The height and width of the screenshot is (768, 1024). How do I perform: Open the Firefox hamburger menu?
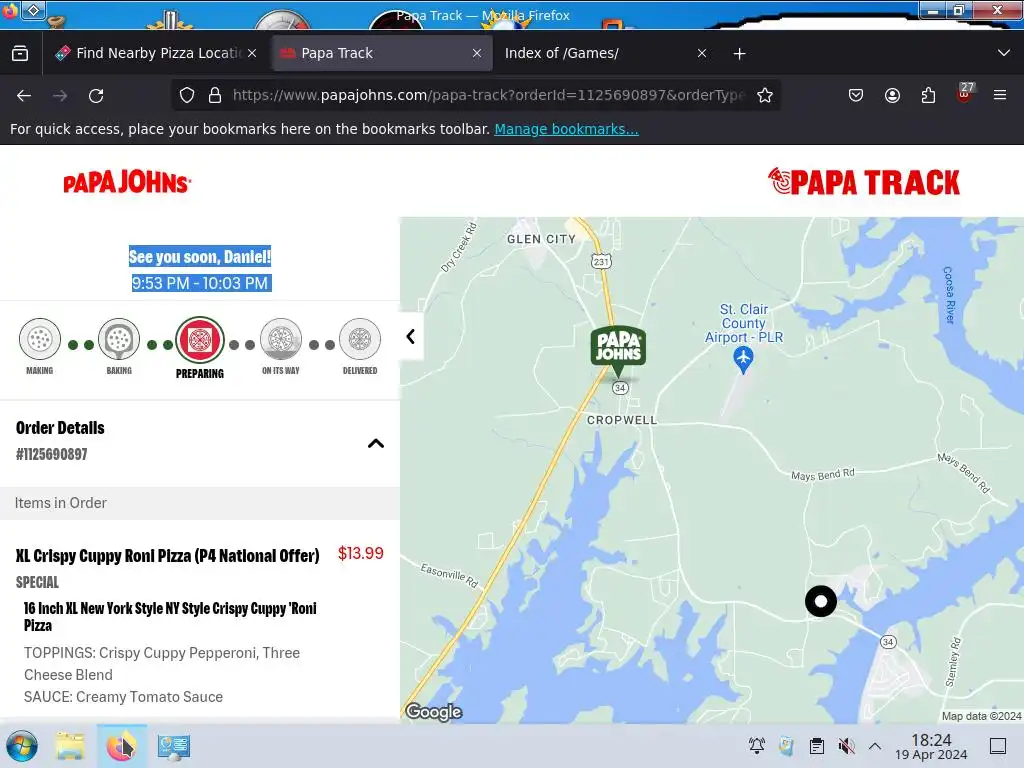[x=1000, y=95]
